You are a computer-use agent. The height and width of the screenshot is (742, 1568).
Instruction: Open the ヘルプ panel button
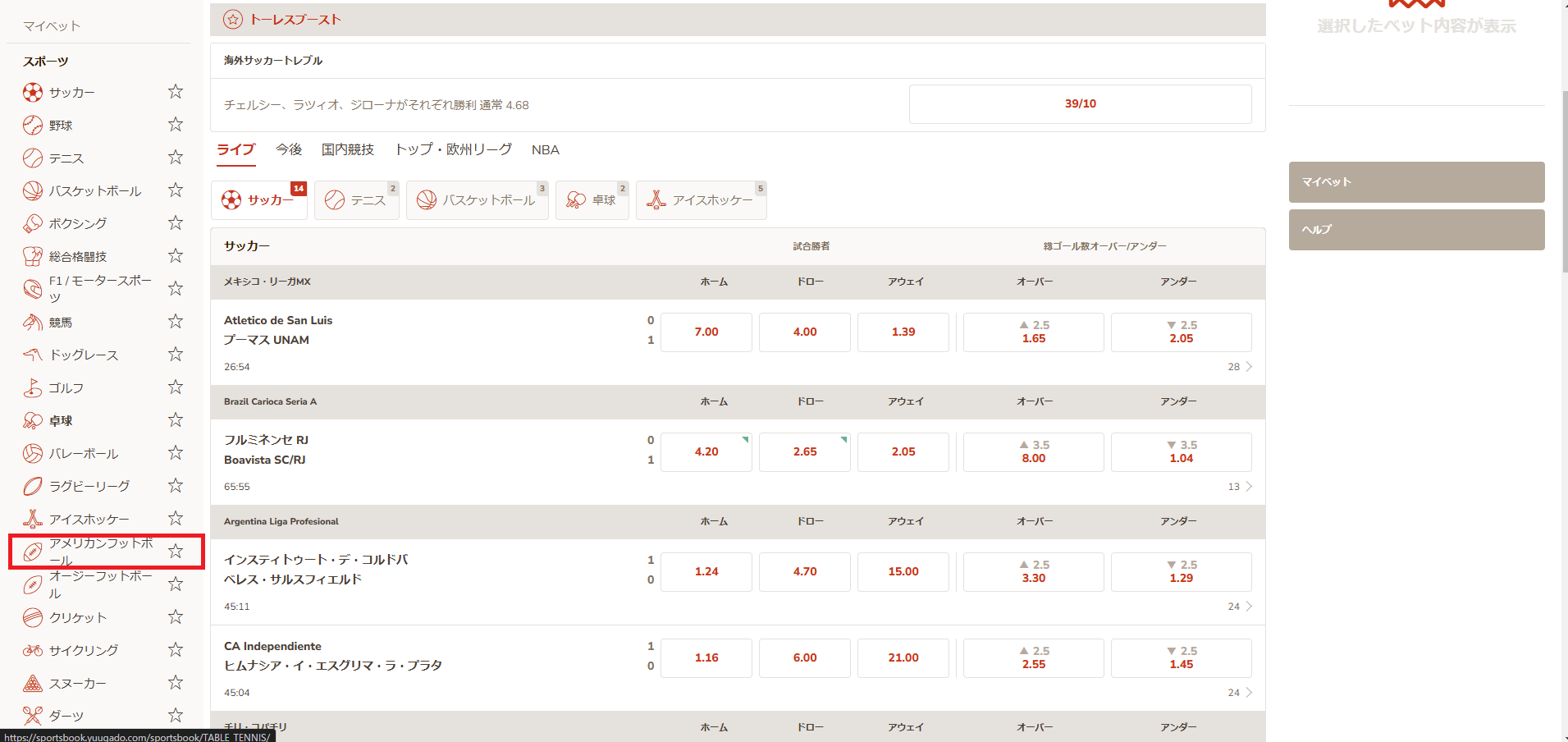click(1416, 230)
